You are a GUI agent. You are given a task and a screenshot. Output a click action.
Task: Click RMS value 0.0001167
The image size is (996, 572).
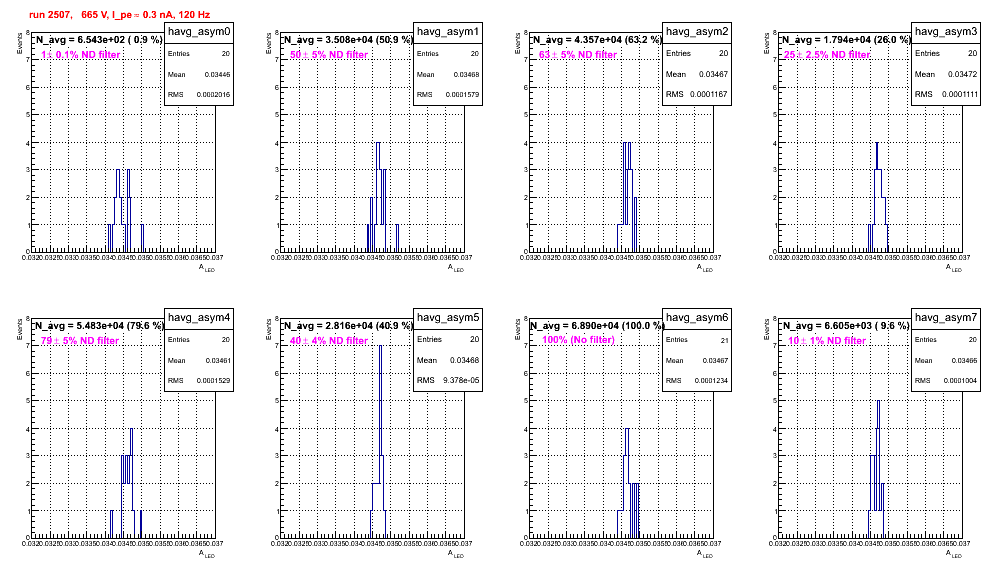point(710,94)
